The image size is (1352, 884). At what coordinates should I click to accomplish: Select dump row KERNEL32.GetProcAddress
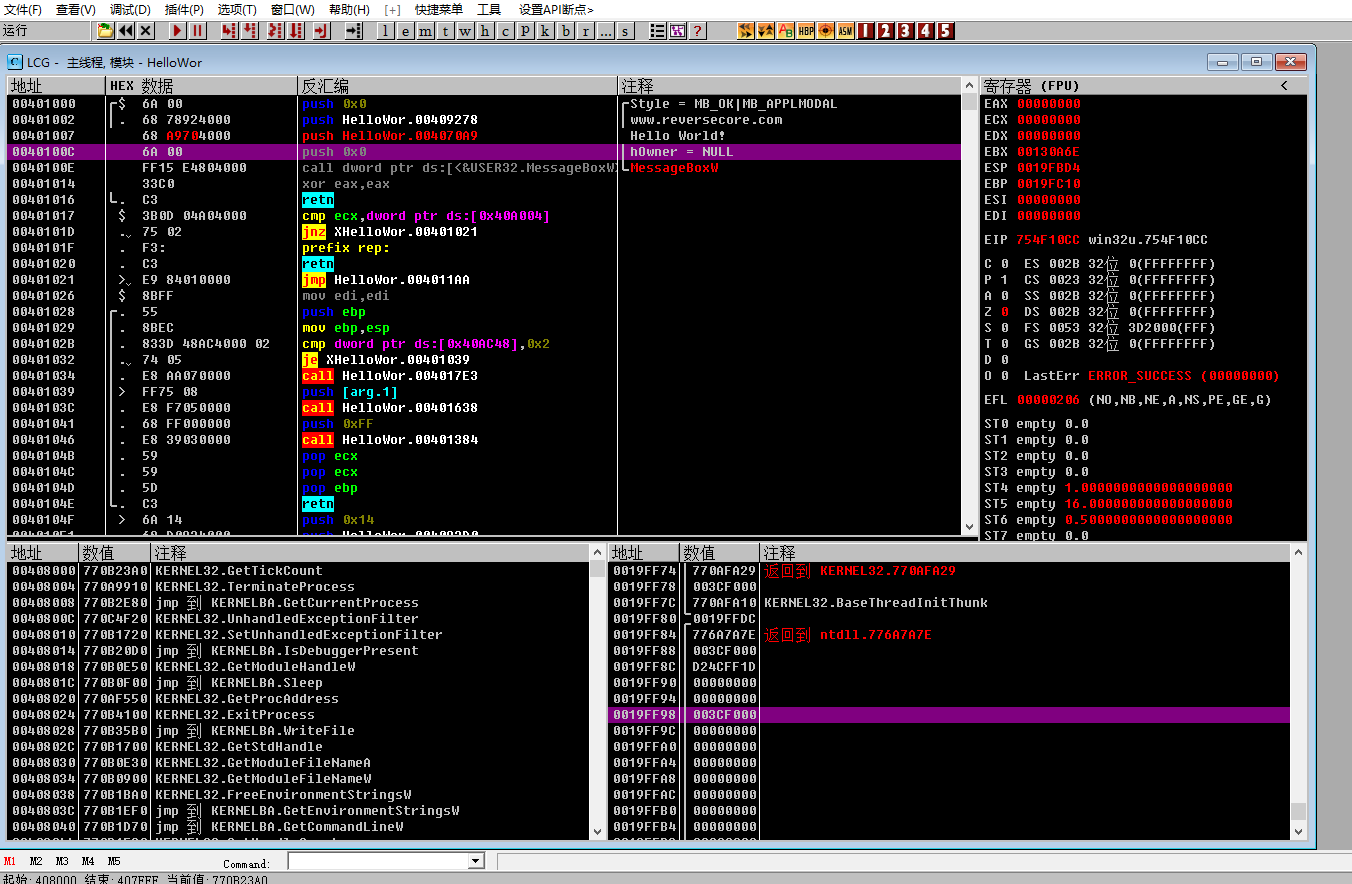click(x=300, y=699)
